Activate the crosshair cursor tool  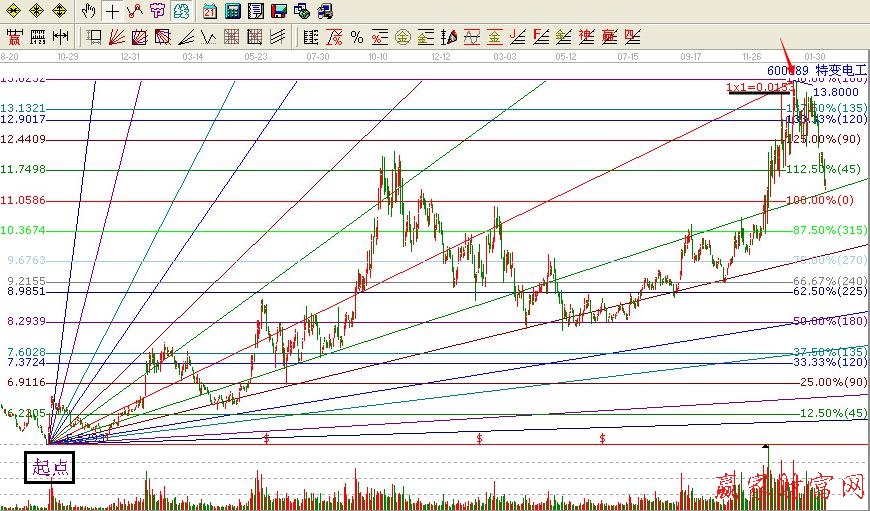pyautogui.click(x=112, y=12)
